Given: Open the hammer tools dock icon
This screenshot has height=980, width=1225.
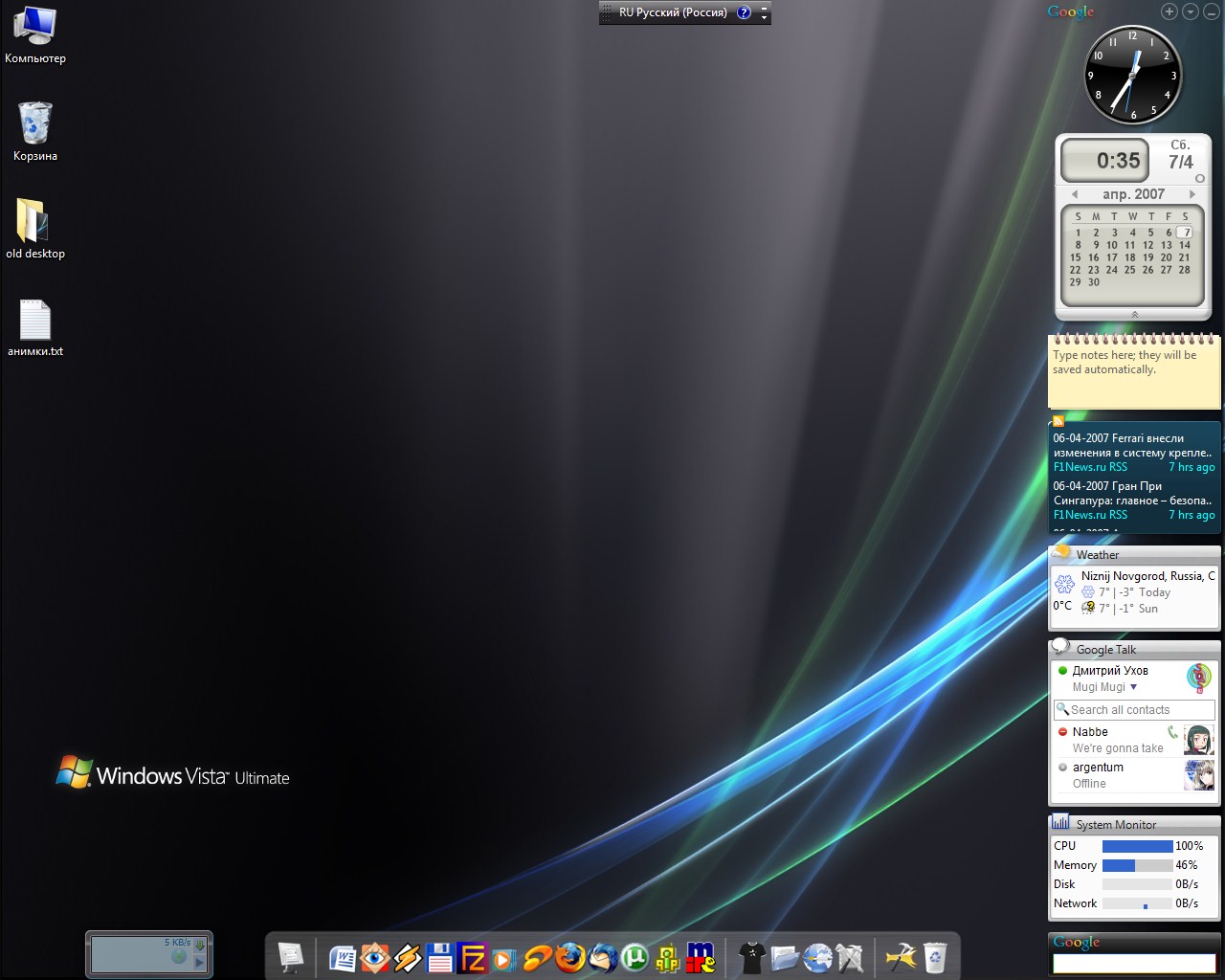Looking at the screenshot, I should [x=902, y=957].
